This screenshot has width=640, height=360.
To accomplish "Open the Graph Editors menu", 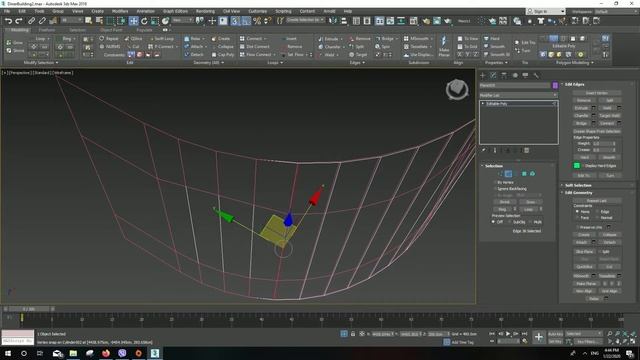I will coord(175,11).
